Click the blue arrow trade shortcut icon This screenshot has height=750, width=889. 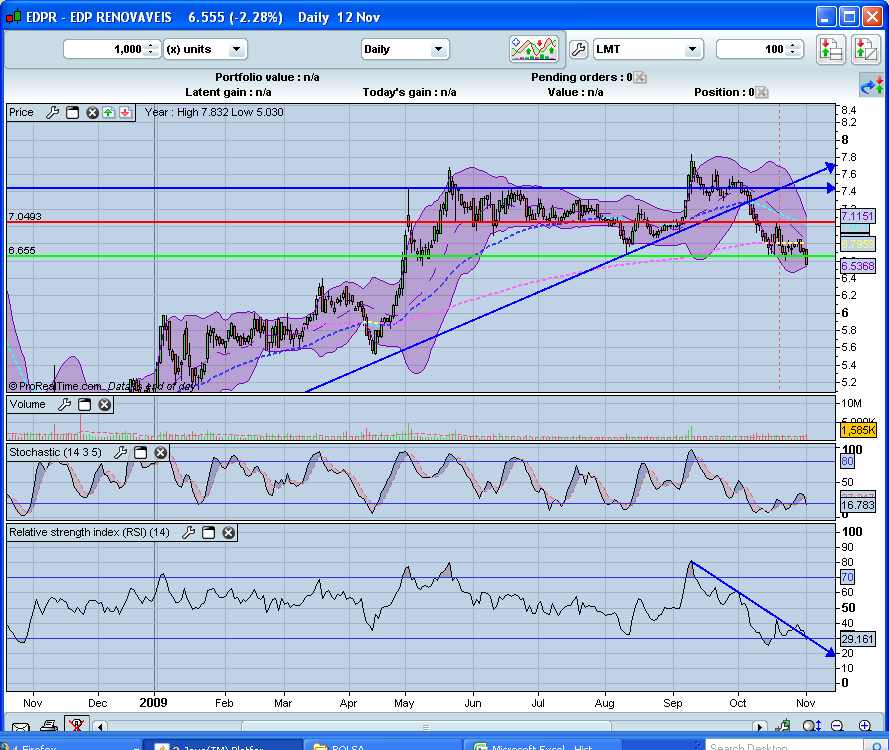pyautogui.click(x=872, y=86)
